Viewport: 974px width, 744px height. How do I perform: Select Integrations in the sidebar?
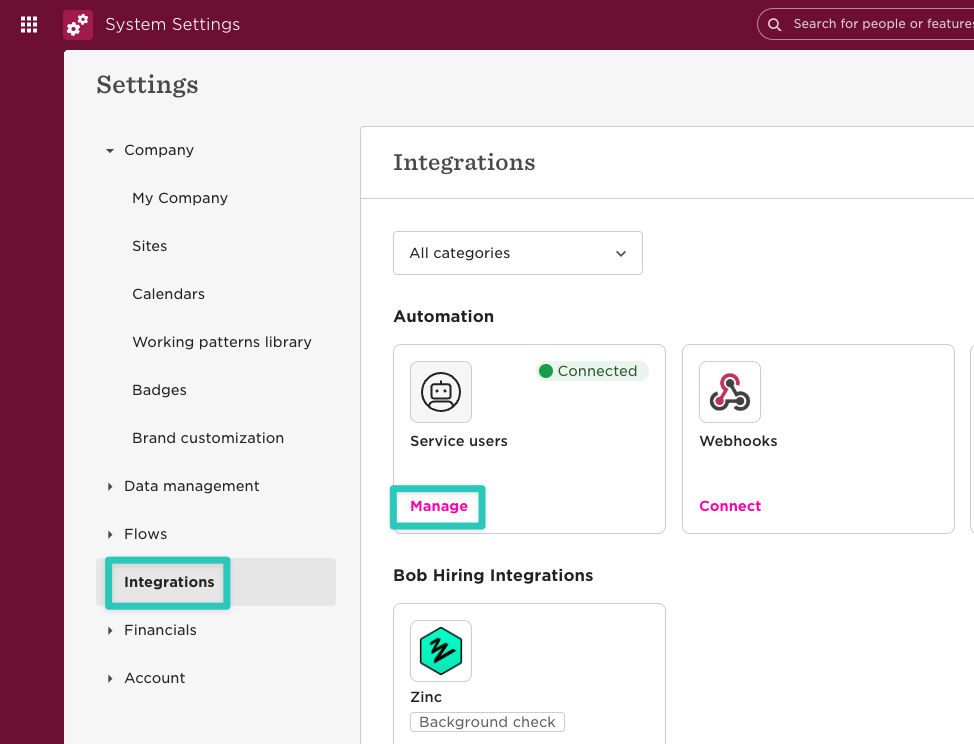pos(169,582)
